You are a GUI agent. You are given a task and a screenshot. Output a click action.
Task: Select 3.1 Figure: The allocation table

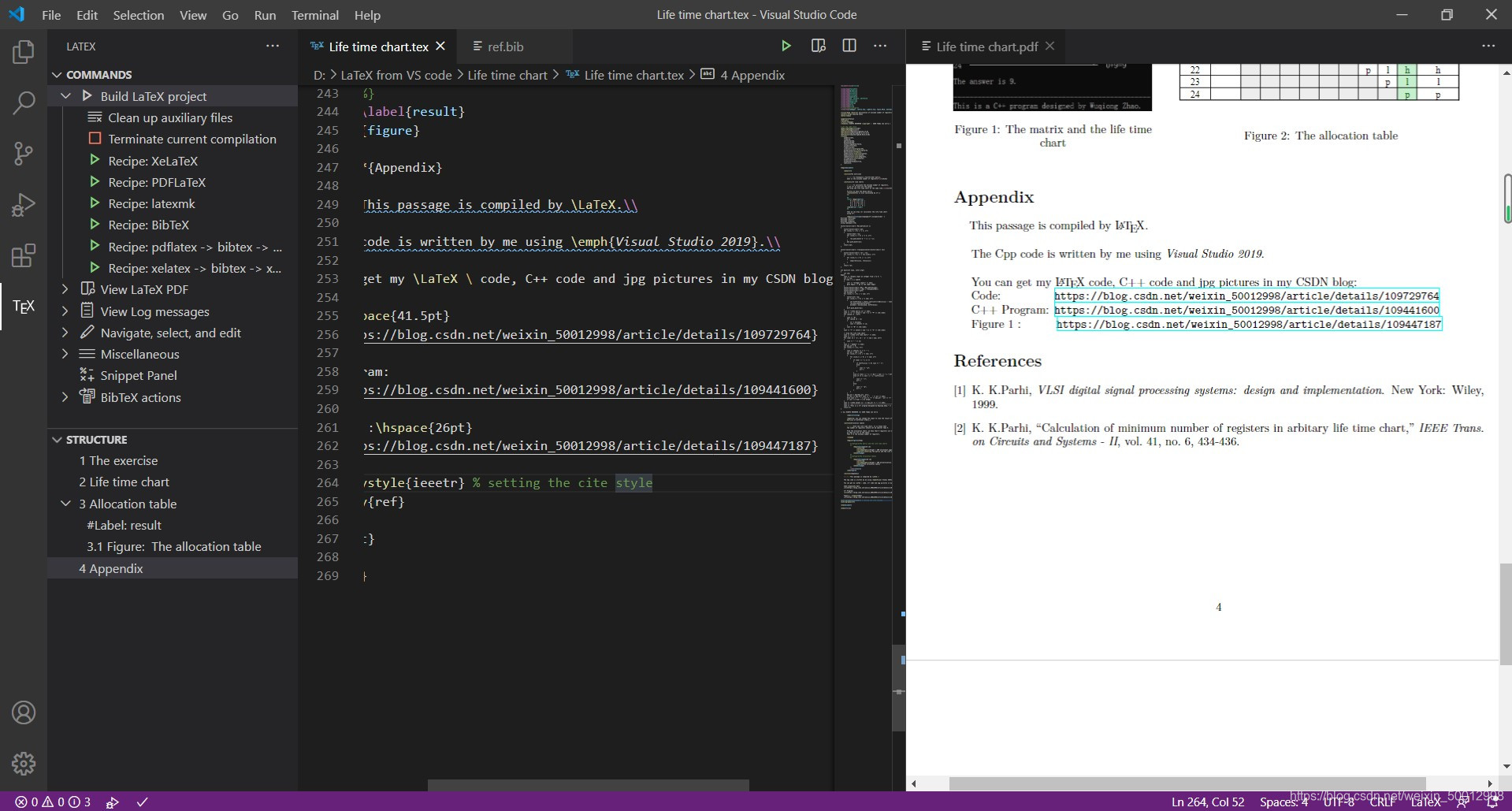click(x=173, y=546)
